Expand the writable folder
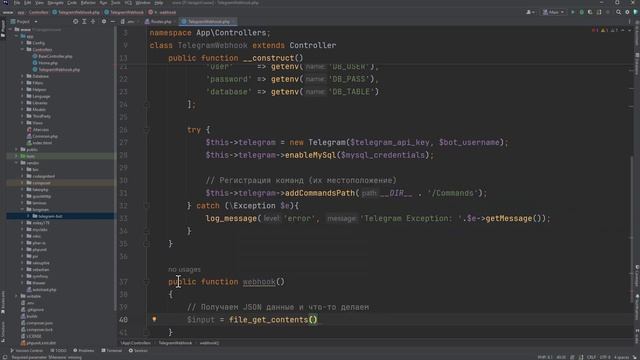 pos(17,296)
